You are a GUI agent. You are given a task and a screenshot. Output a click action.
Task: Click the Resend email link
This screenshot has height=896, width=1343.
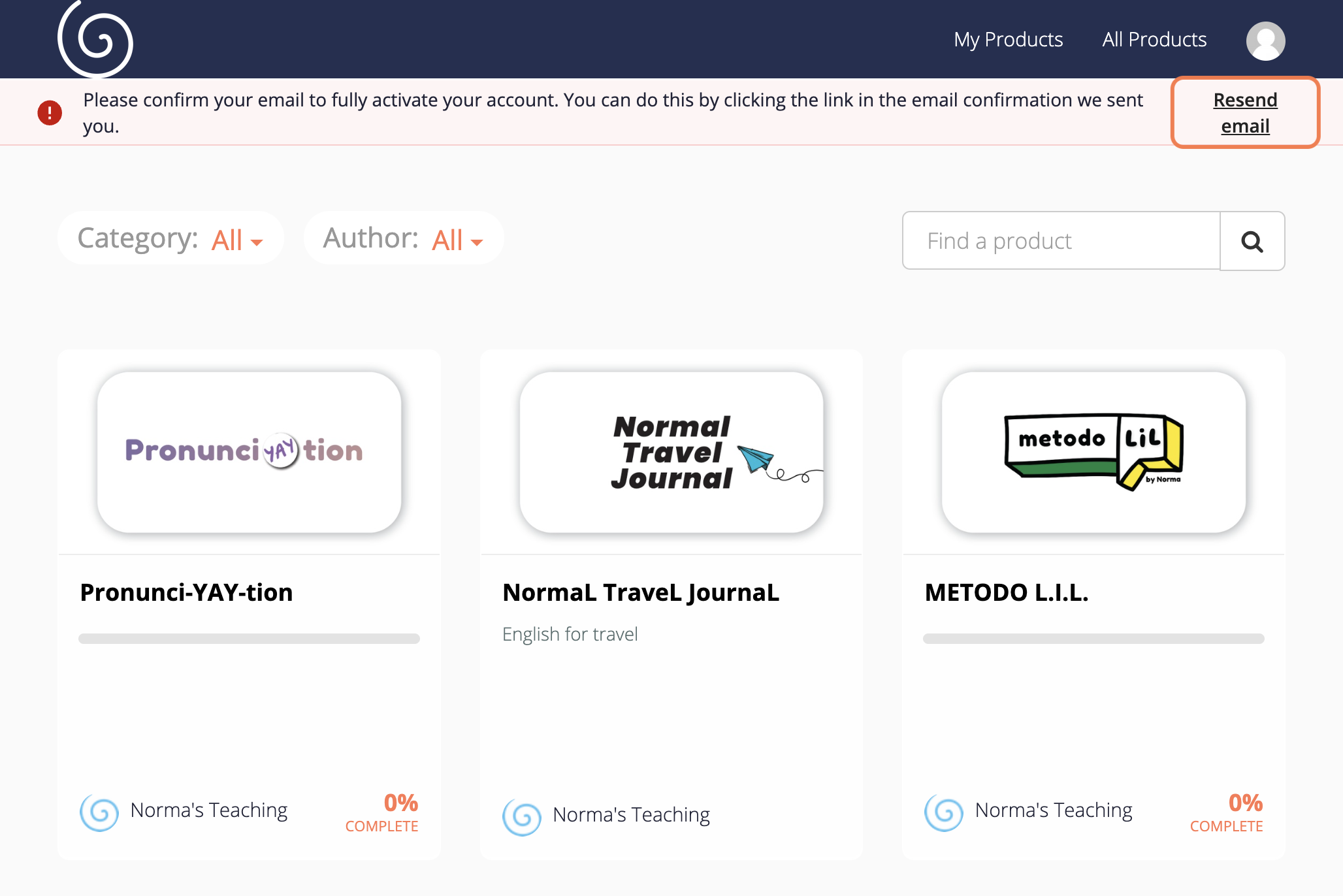tap(1245, 112)
